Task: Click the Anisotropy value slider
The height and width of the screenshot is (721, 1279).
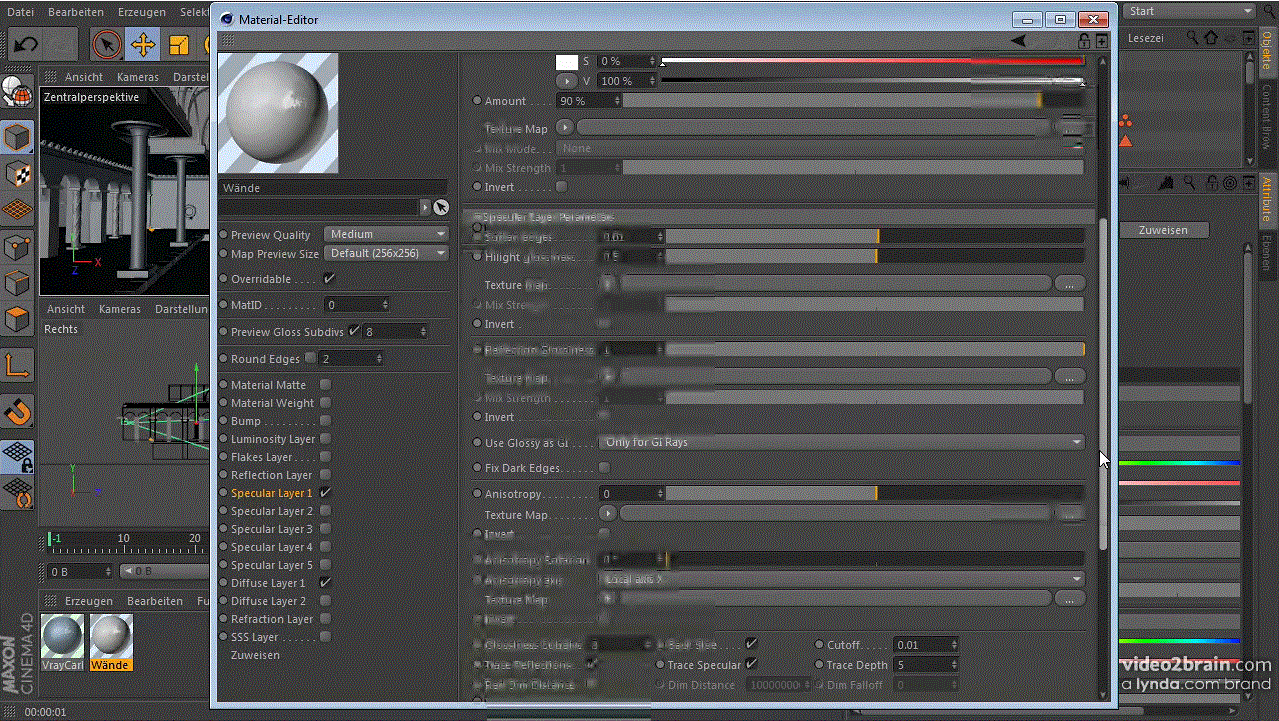Action: click(875, 494)
